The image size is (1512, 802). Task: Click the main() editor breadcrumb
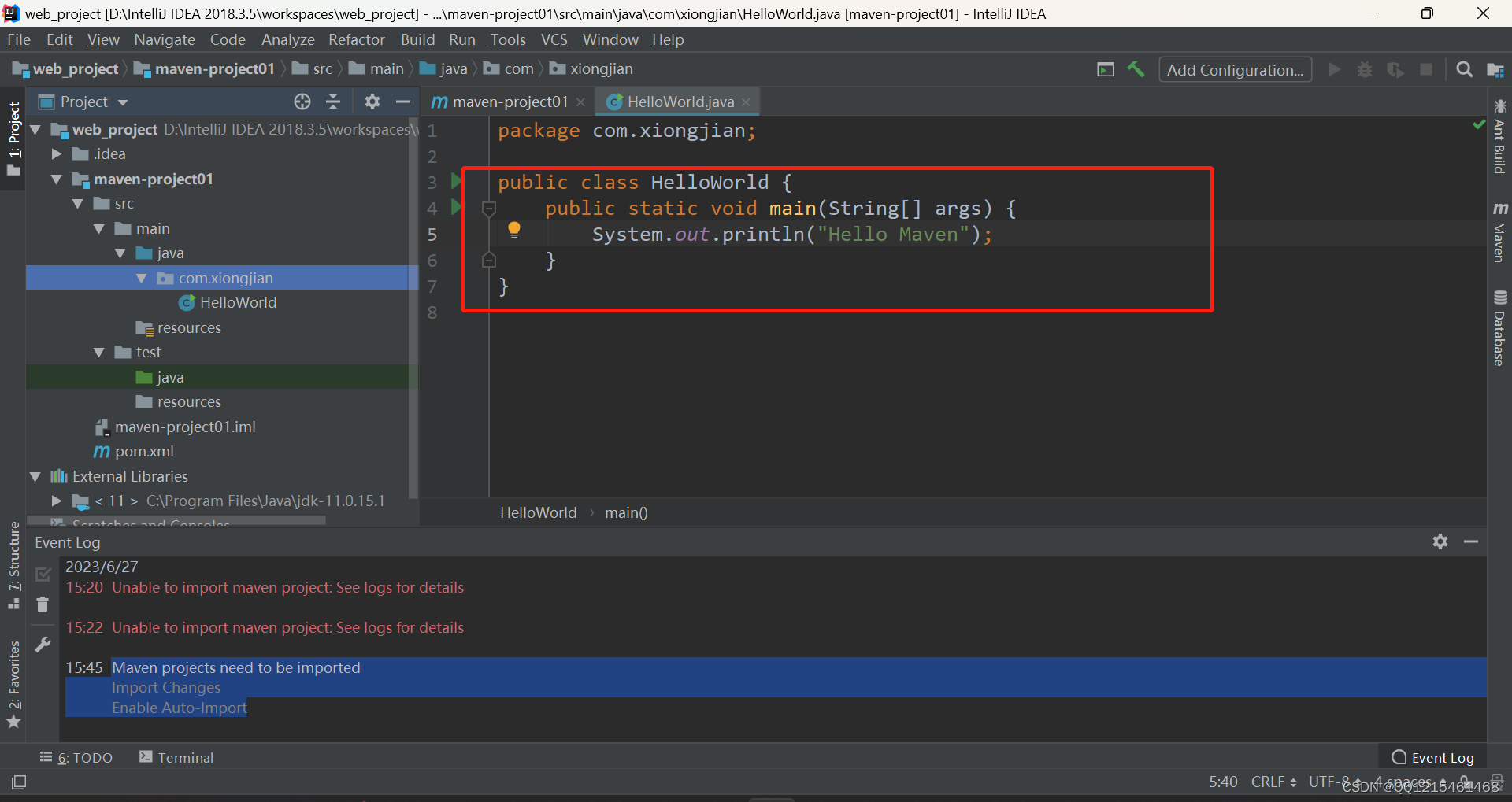pos(626,512)
